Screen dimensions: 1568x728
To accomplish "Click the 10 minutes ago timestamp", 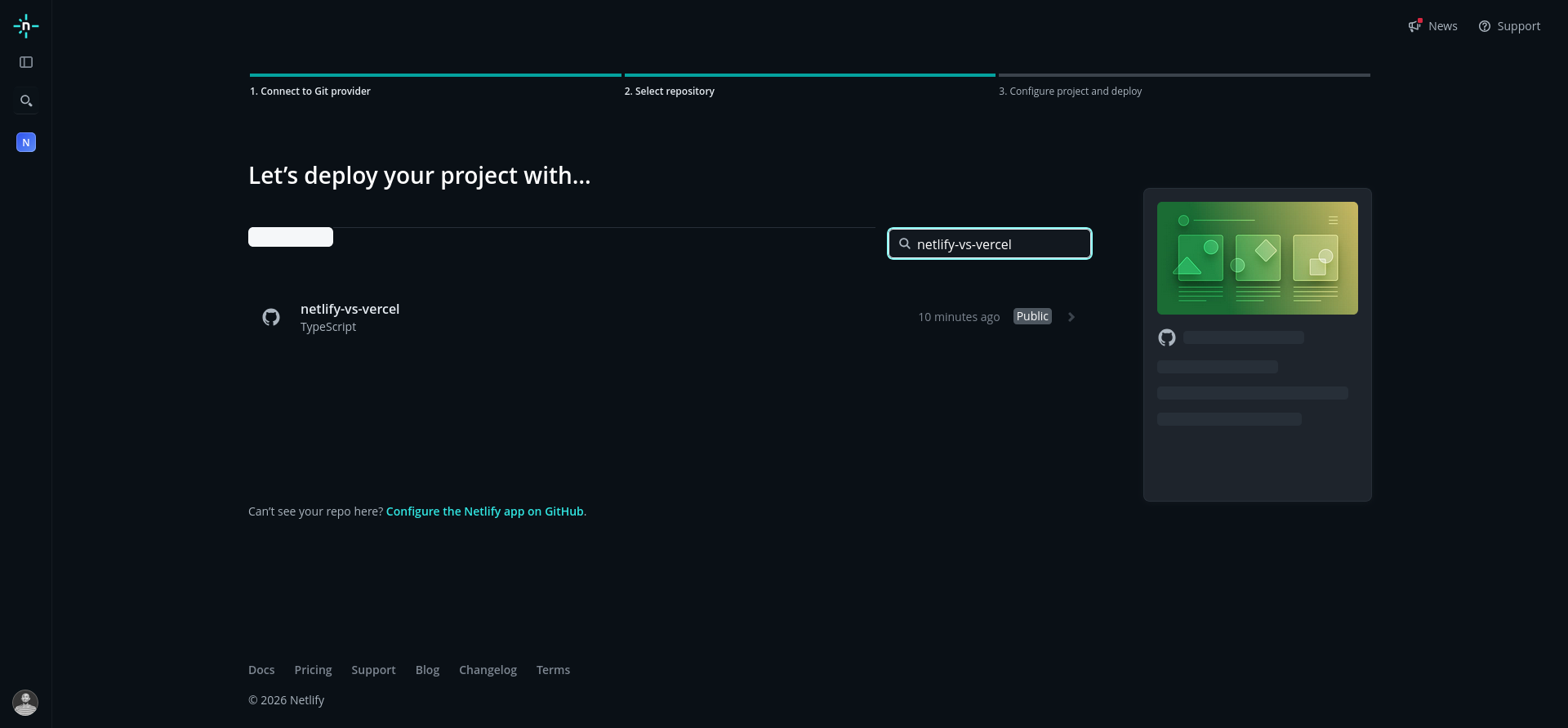I will point(959,317).
